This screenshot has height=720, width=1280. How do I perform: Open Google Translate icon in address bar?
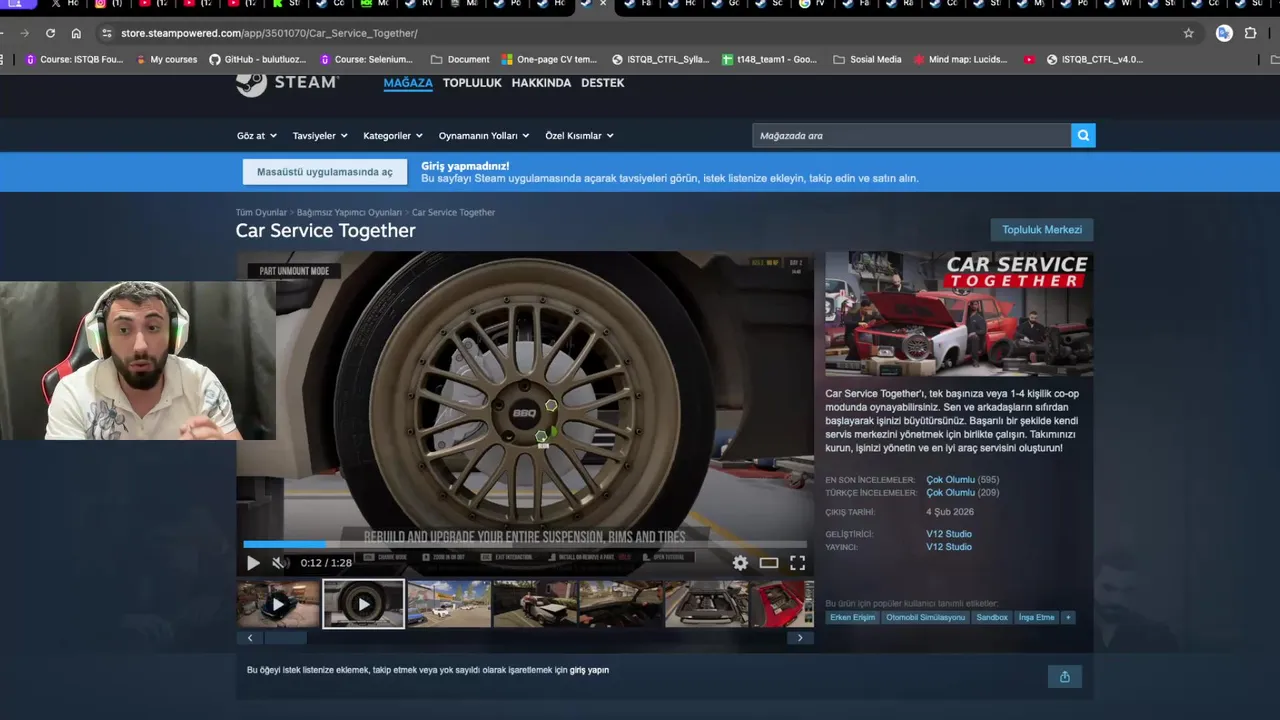(1224, 33)
